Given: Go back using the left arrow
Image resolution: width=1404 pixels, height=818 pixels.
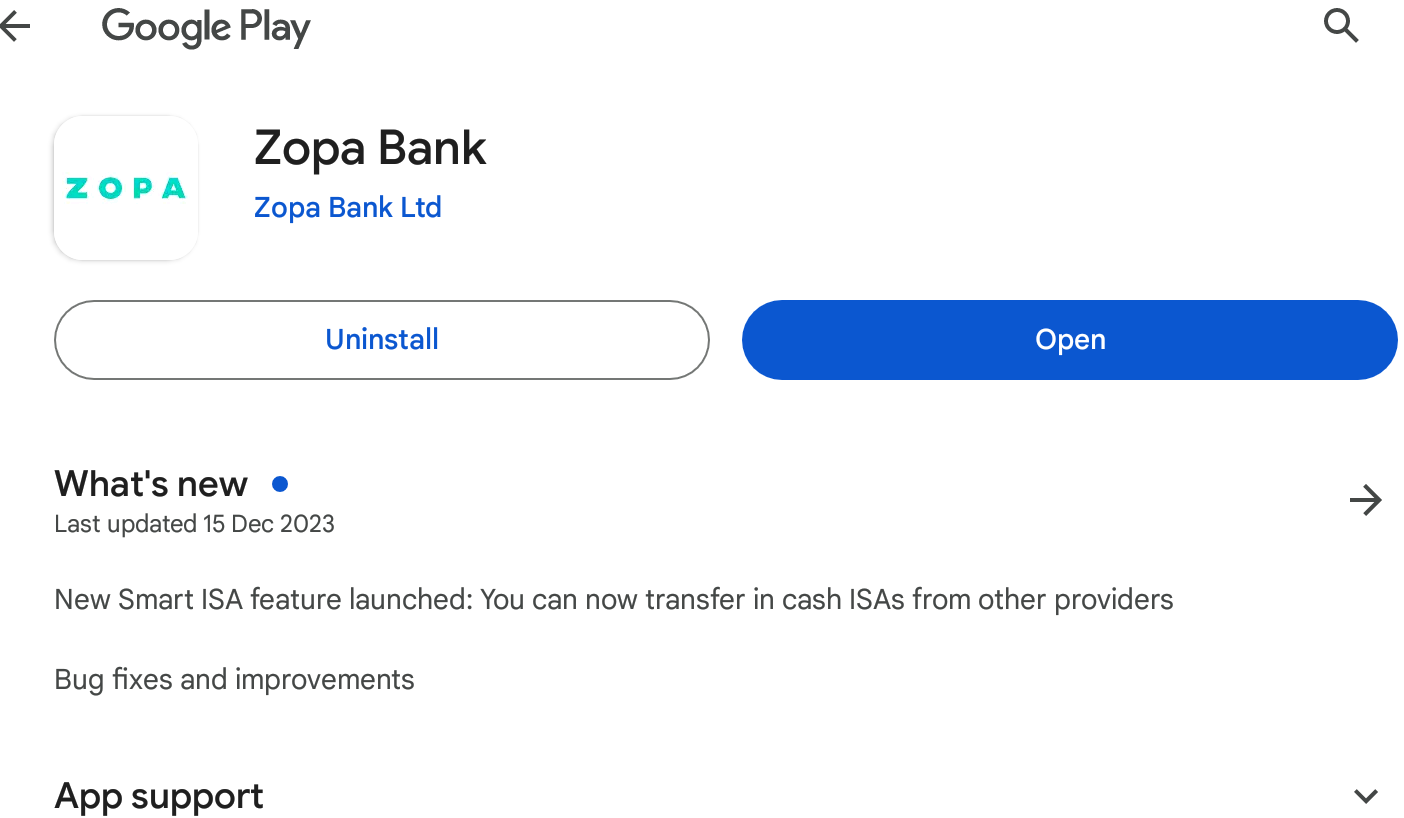Looking at the screenshot, I should pos(15,26).
